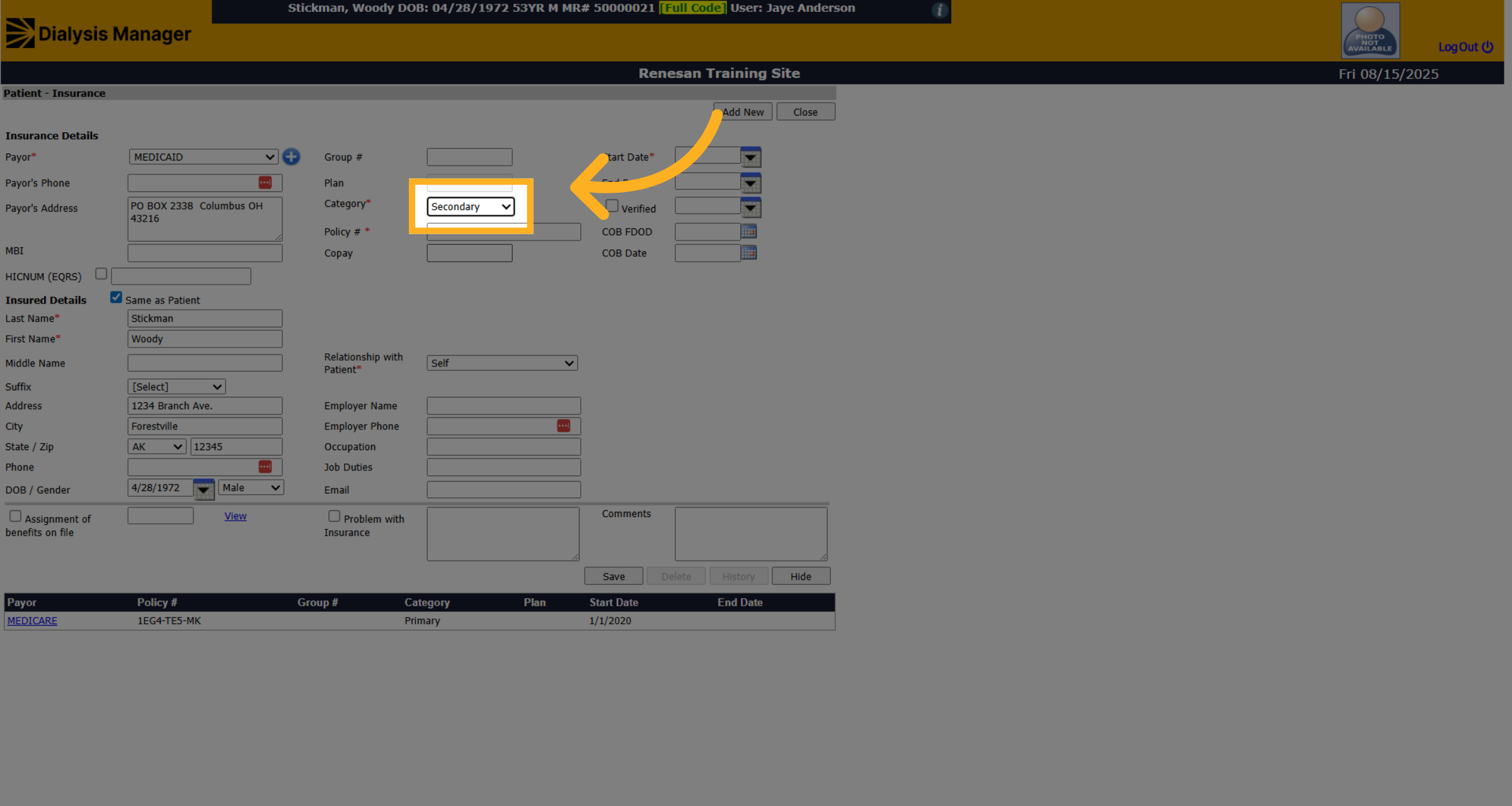Image resolution: width=1512 pixels, height=806 pixels.
Task: Open the COB FDOD calendar icon
Action: tap(748, 231)
